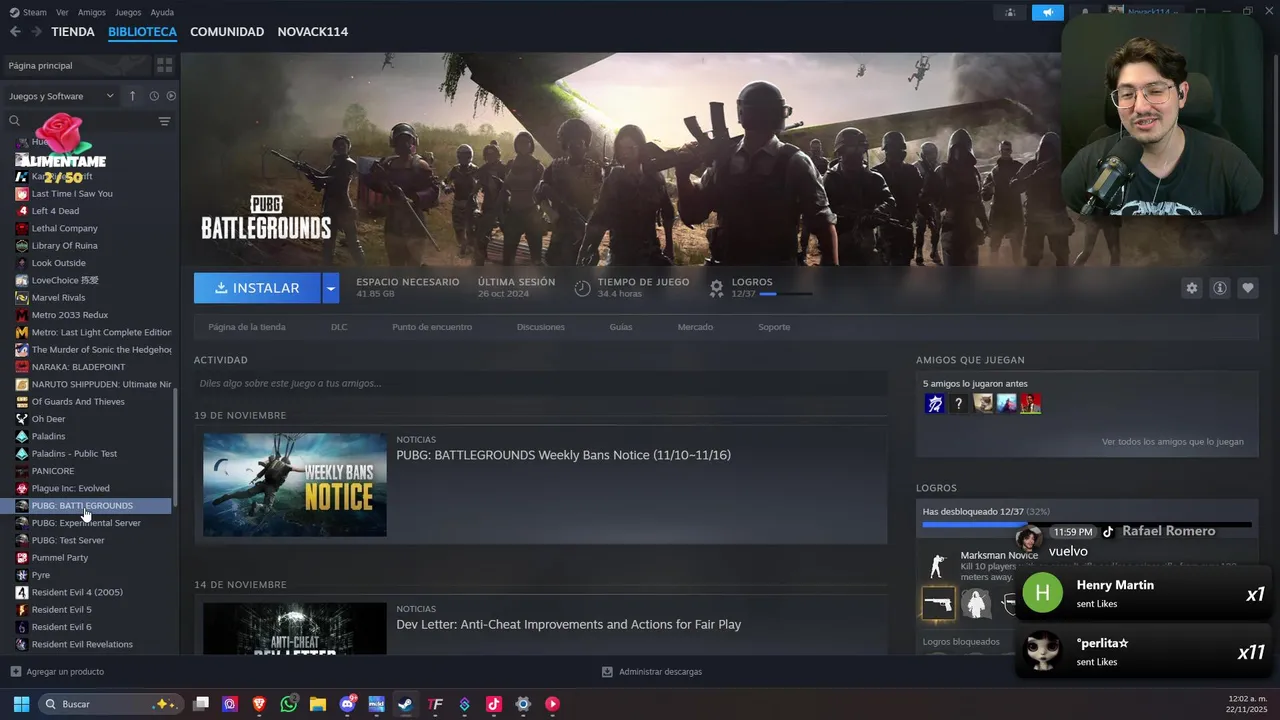Open TikTok app from taskbar
Viewport: 1280px width, 720px height.
pyautogui.click(x=493, y=704)
